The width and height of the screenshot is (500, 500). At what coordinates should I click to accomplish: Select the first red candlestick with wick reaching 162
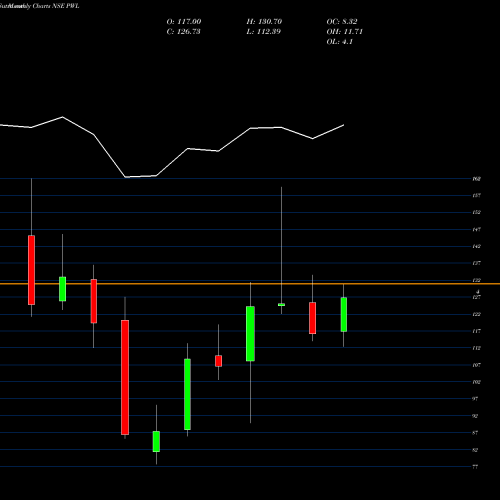coord(31,270)
